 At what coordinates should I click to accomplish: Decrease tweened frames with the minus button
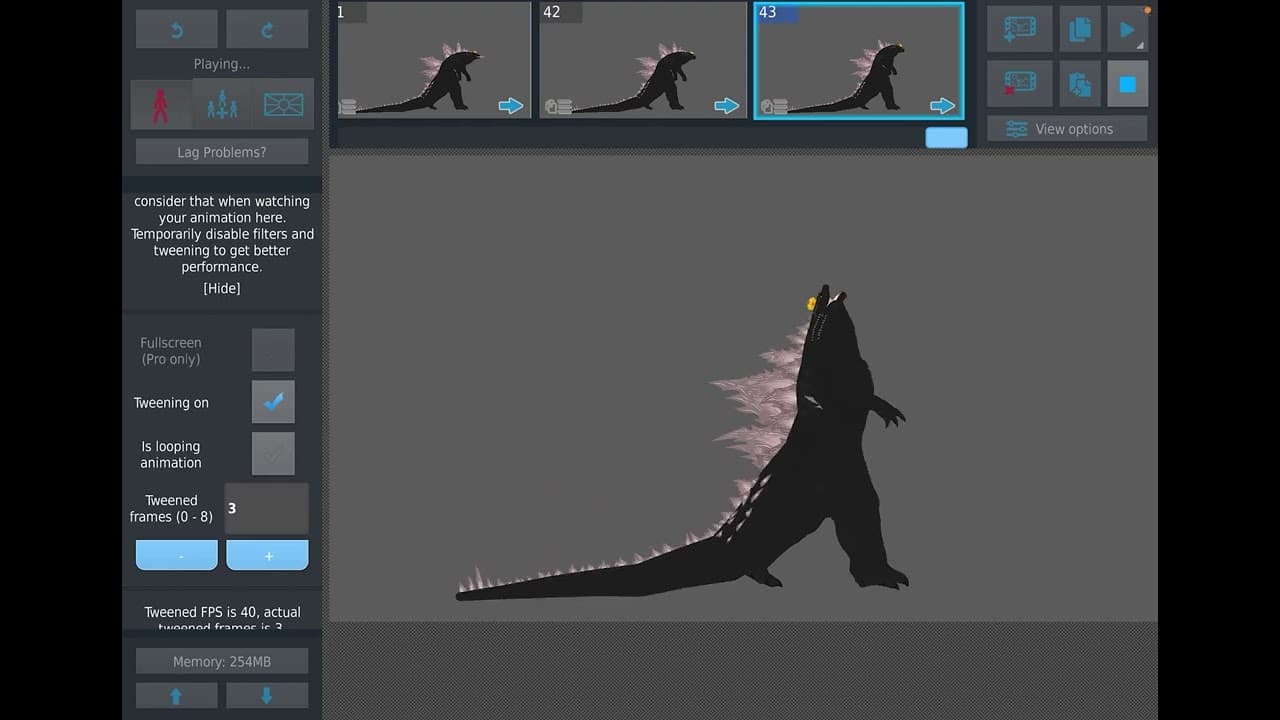pos(177,555)
